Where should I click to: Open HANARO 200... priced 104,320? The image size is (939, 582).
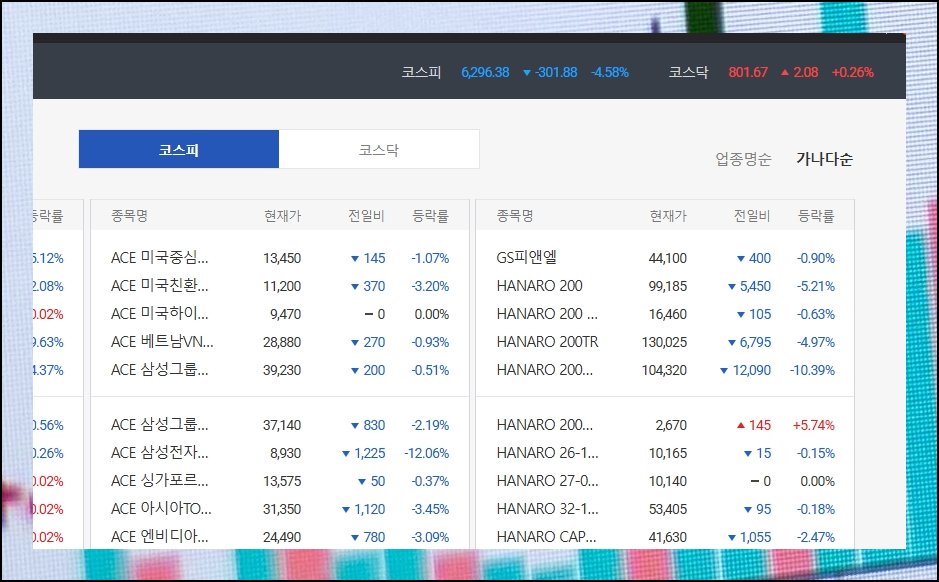(x=544, y=370)
